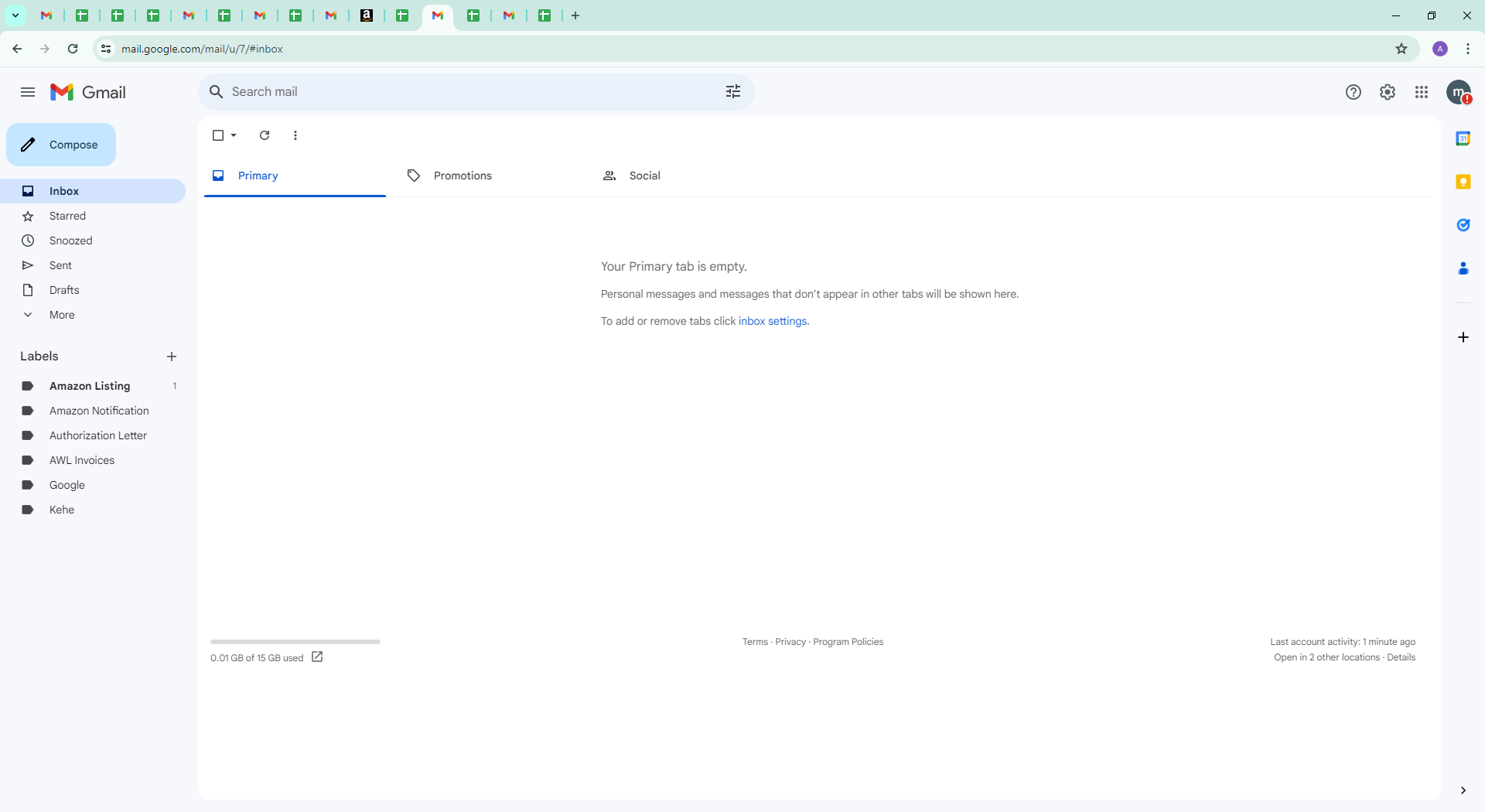
Task: Open search options filter icon
Action: pyautogui.click(x=733, y=91)
